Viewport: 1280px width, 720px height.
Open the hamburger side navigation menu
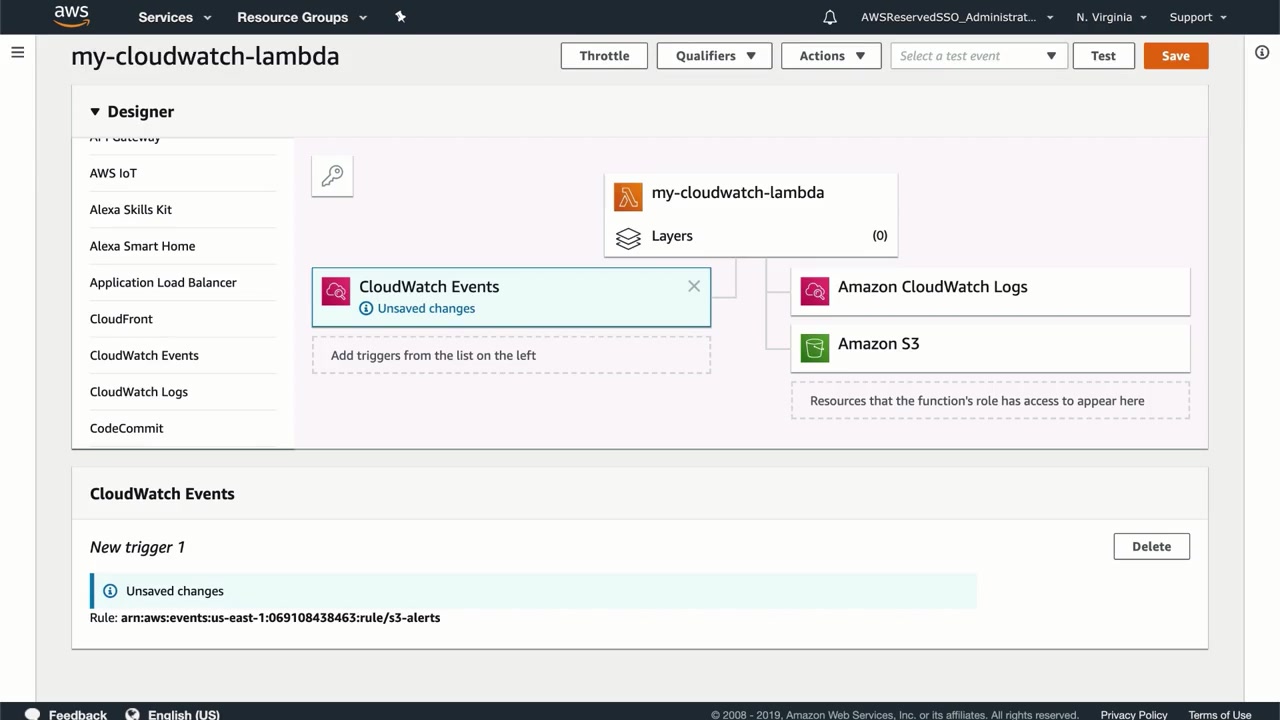click(x=17, y=52)
